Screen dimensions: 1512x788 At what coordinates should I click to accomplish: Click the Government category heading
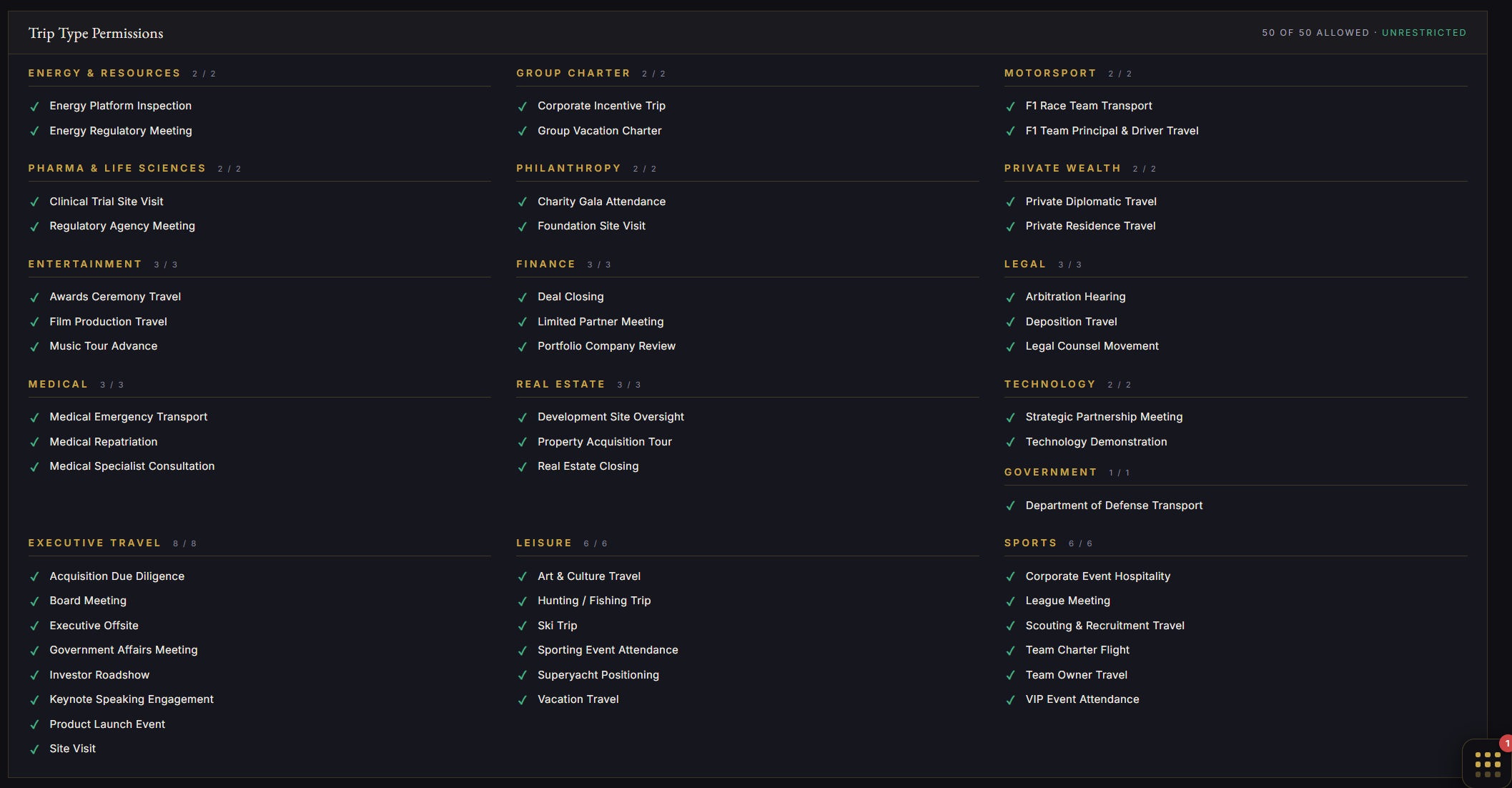click(x=1050, y=473)
